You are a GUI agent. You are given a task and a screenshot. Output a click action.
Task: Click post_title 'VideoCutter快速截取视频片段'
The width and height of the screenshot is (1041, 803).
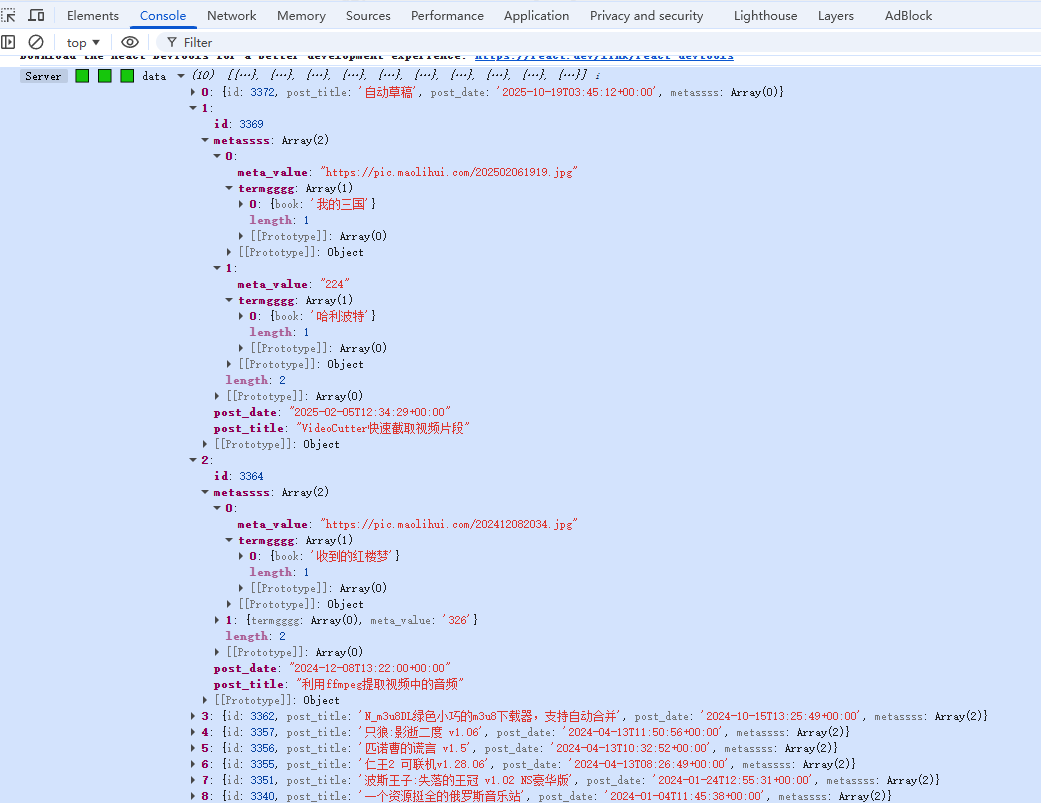point(382,428)
